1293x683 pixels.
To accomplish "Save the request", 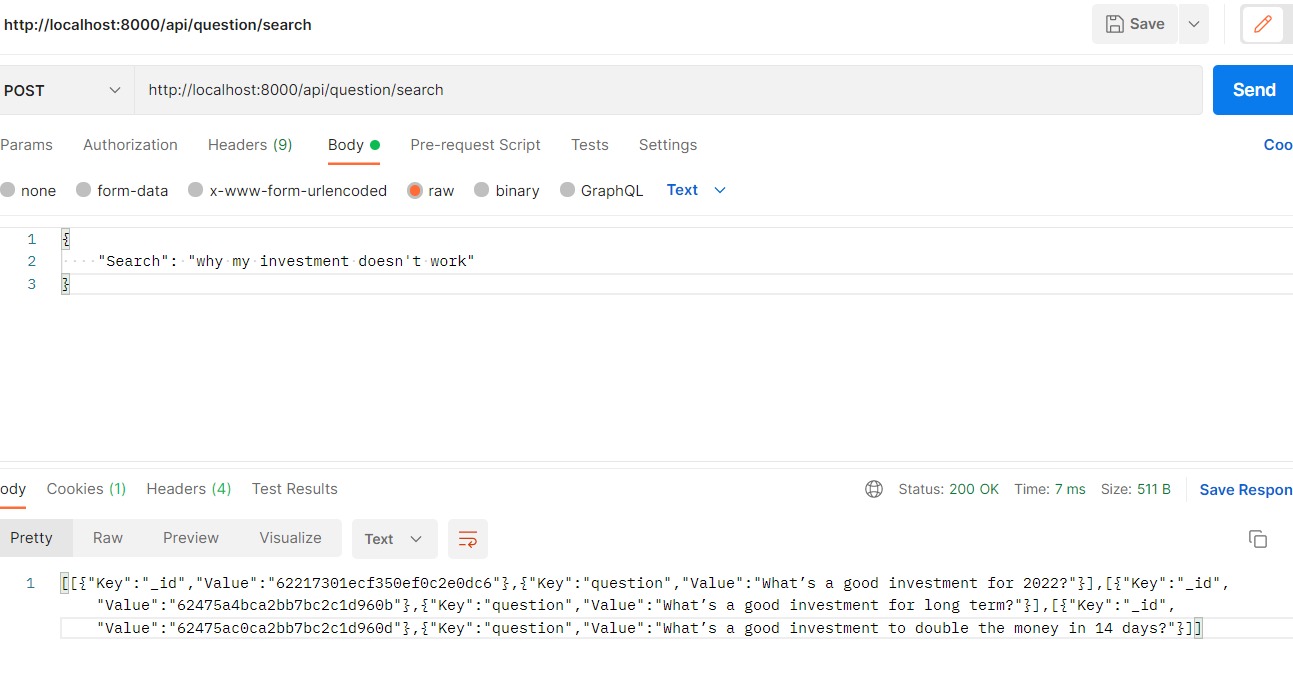I will [x=1134, y=24].
